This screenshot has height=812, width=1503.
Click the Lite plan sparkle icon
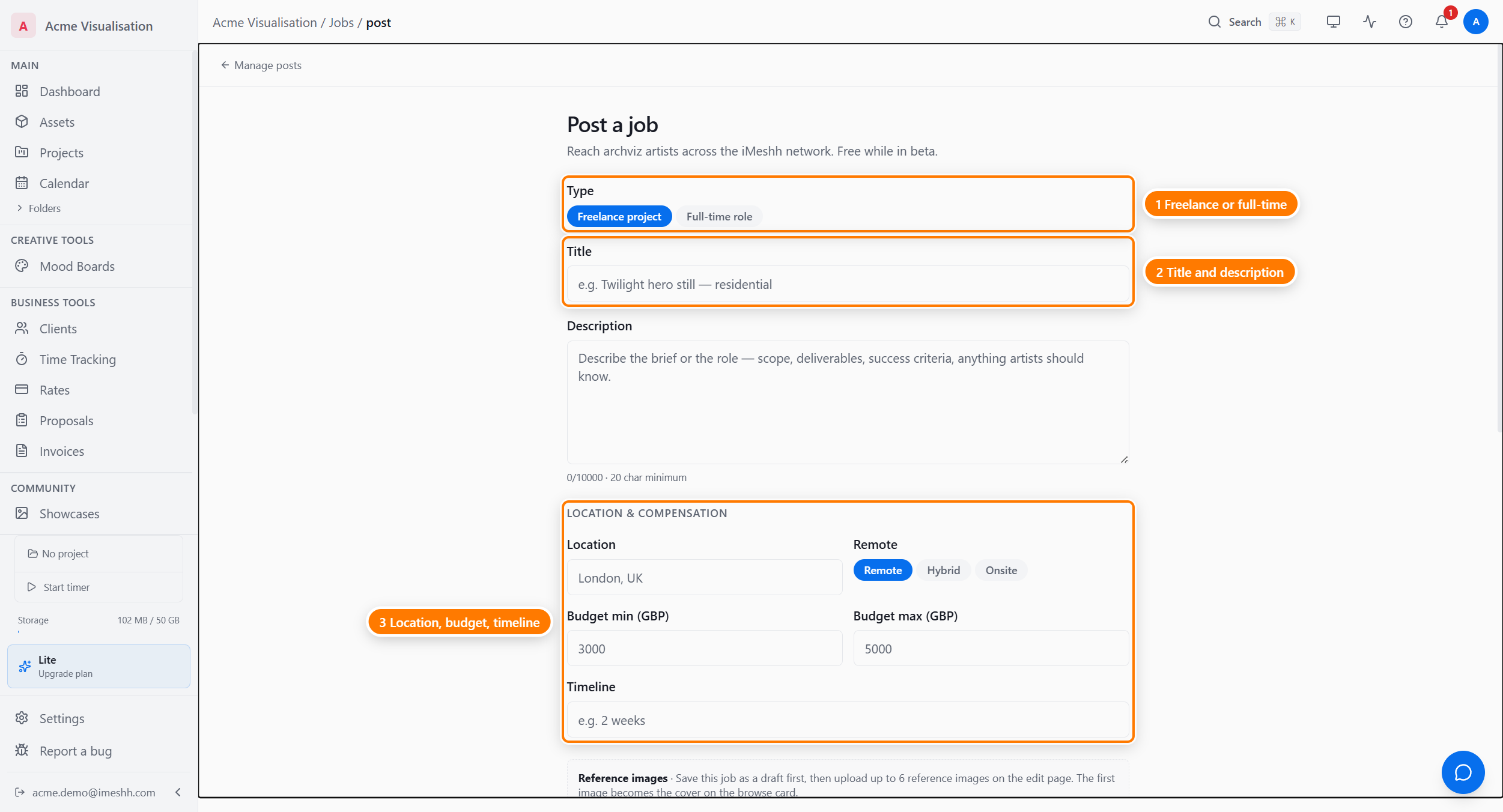pyautogui.click(x=25, y=667)
